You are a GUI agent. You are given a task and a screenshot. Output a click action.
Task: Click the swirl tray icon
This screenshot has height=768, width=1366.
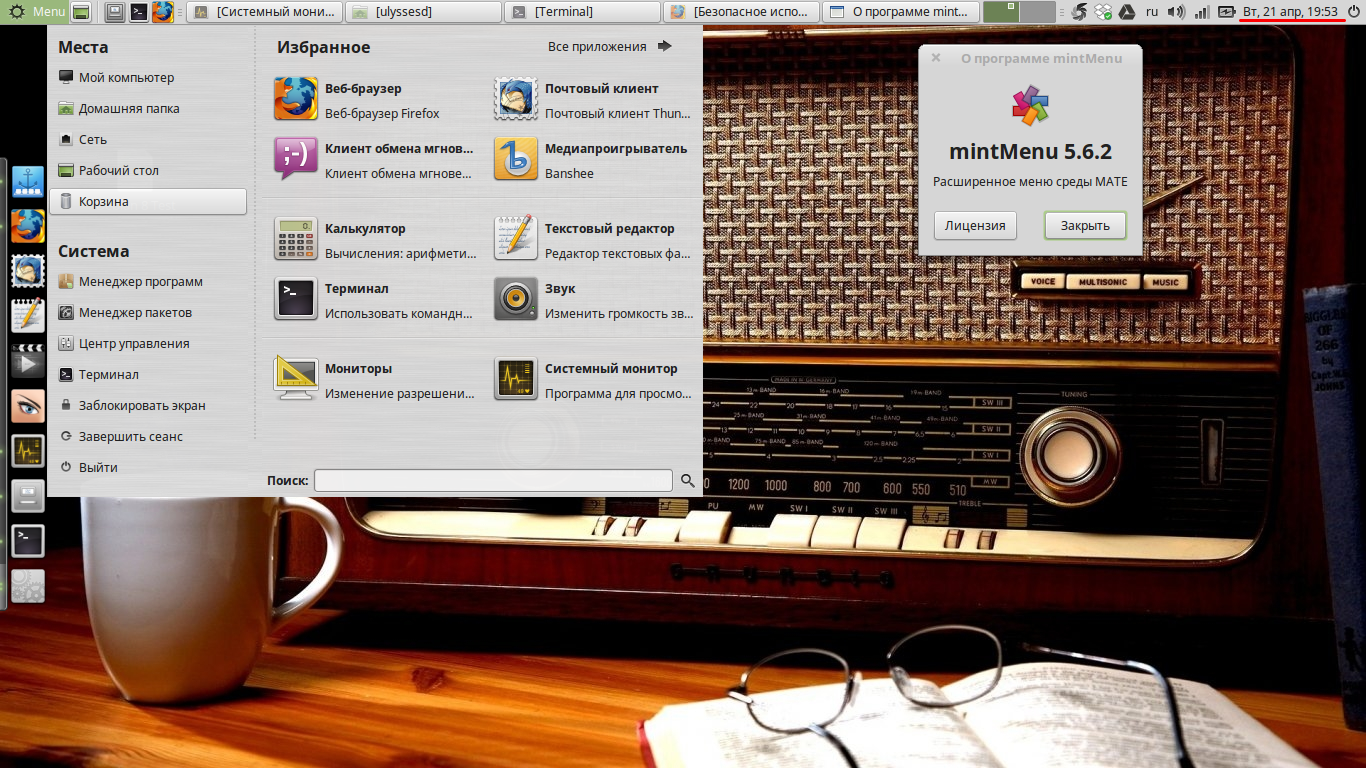1079,12
